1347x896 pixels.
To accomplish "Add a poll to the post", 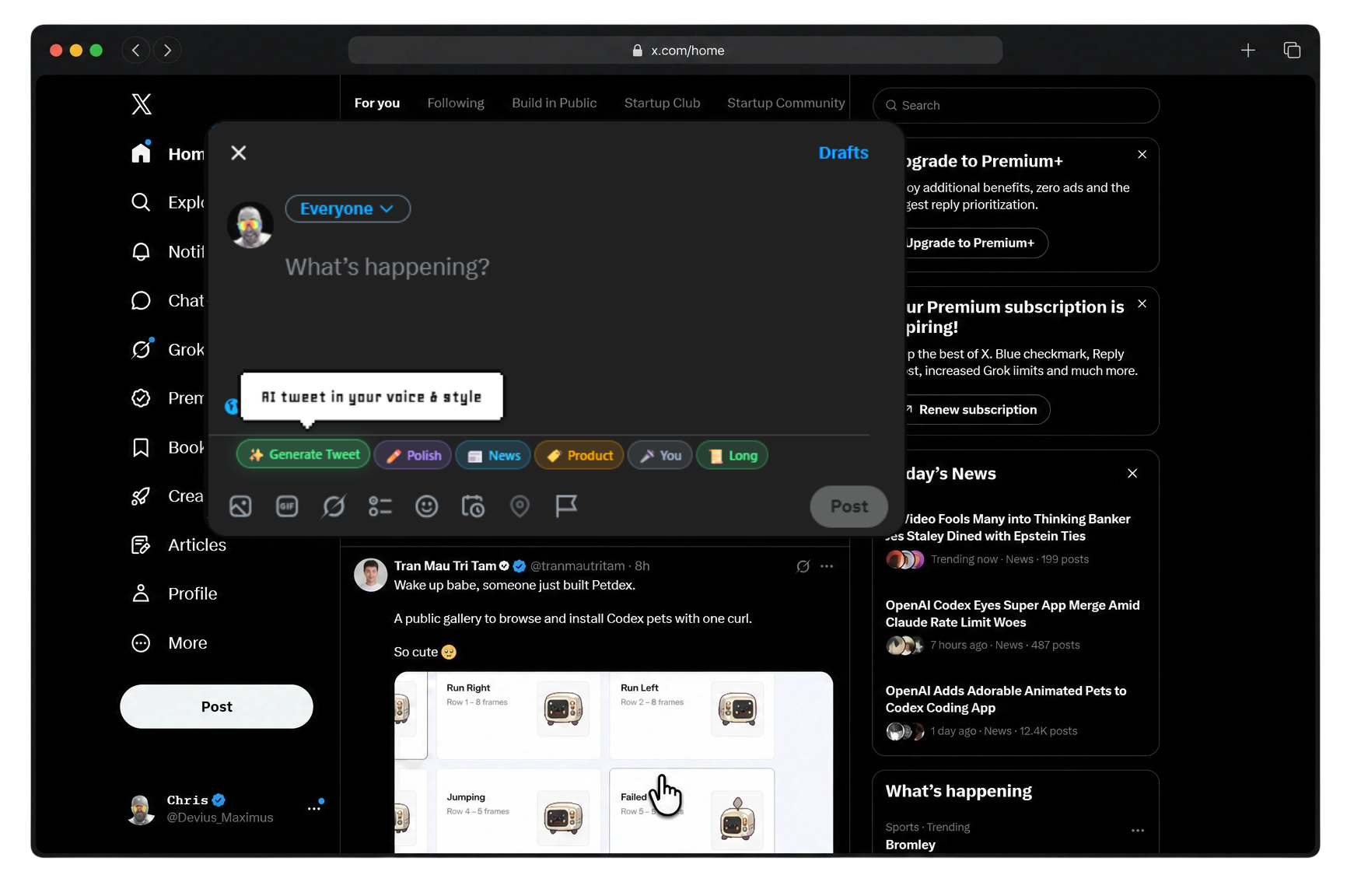I will [x=380, y=506].
